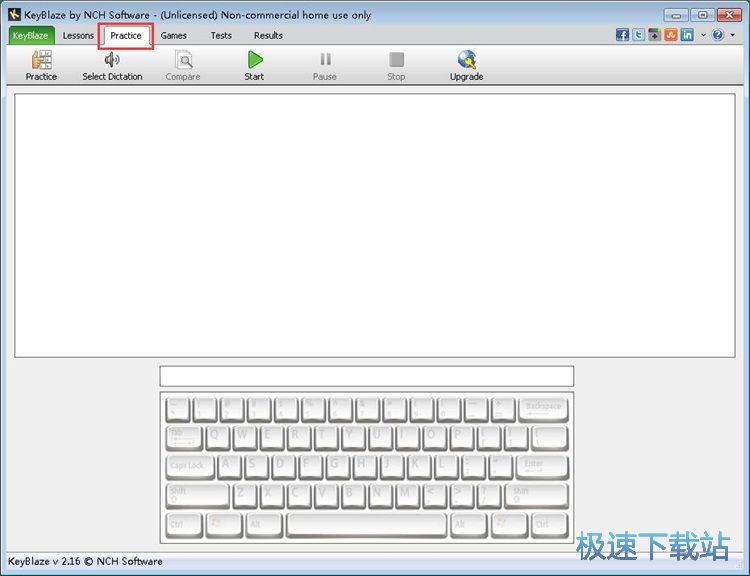Share on Facebook icon
This screenshot has width=750, height=576.
point(622,35)
